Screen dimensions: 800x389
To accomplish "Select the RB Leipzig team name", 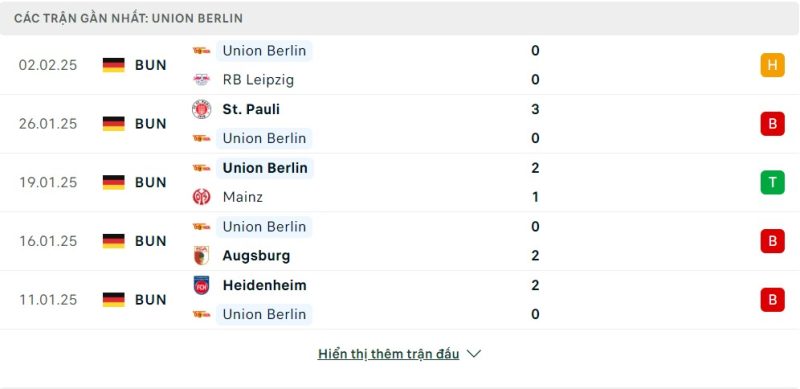I will (258, 80).
